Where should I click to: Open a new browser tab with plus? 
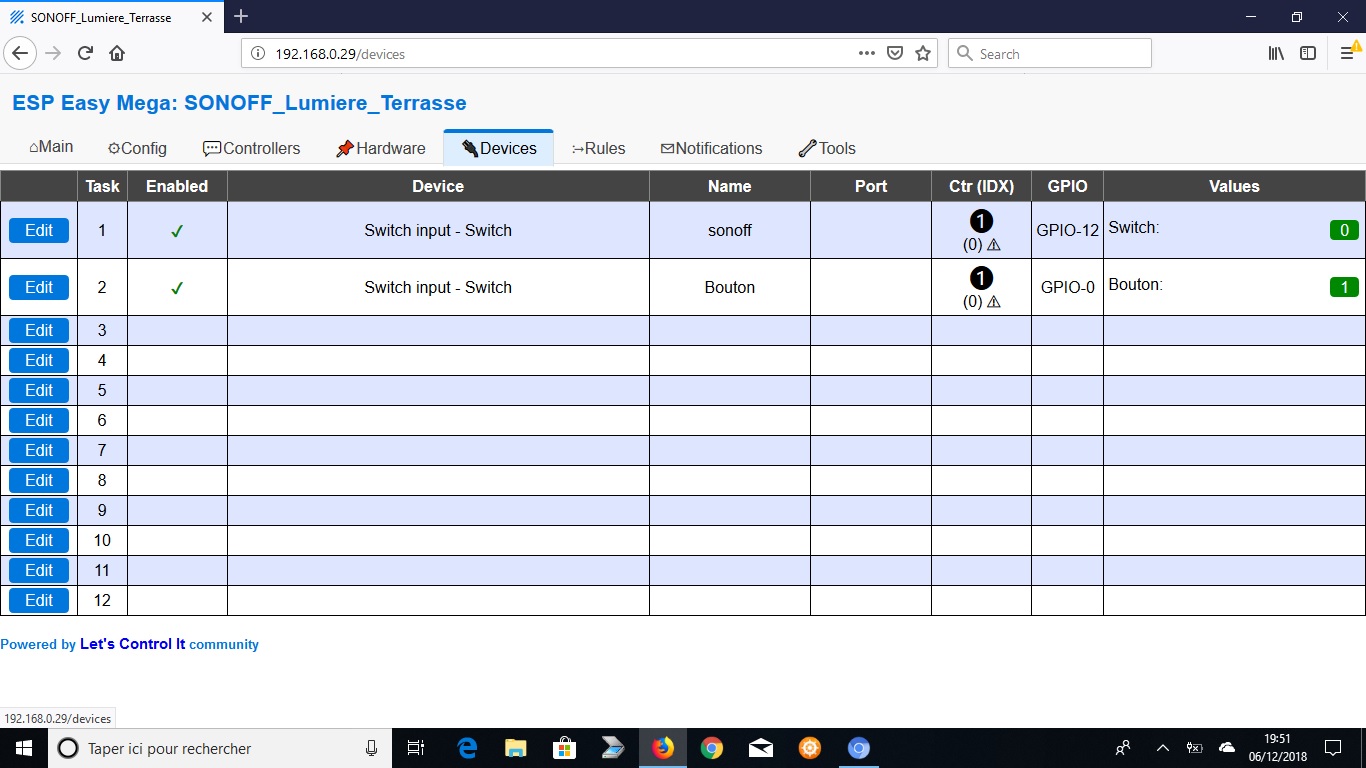coord(241,16)
